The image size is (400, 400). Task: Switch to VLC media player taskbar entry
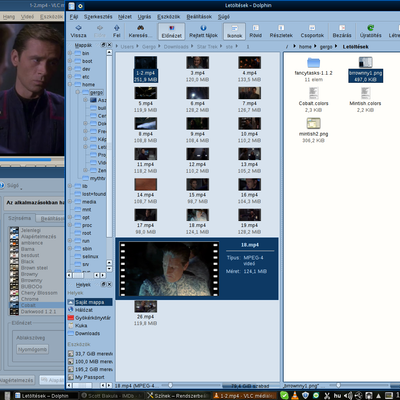point(245,396)
